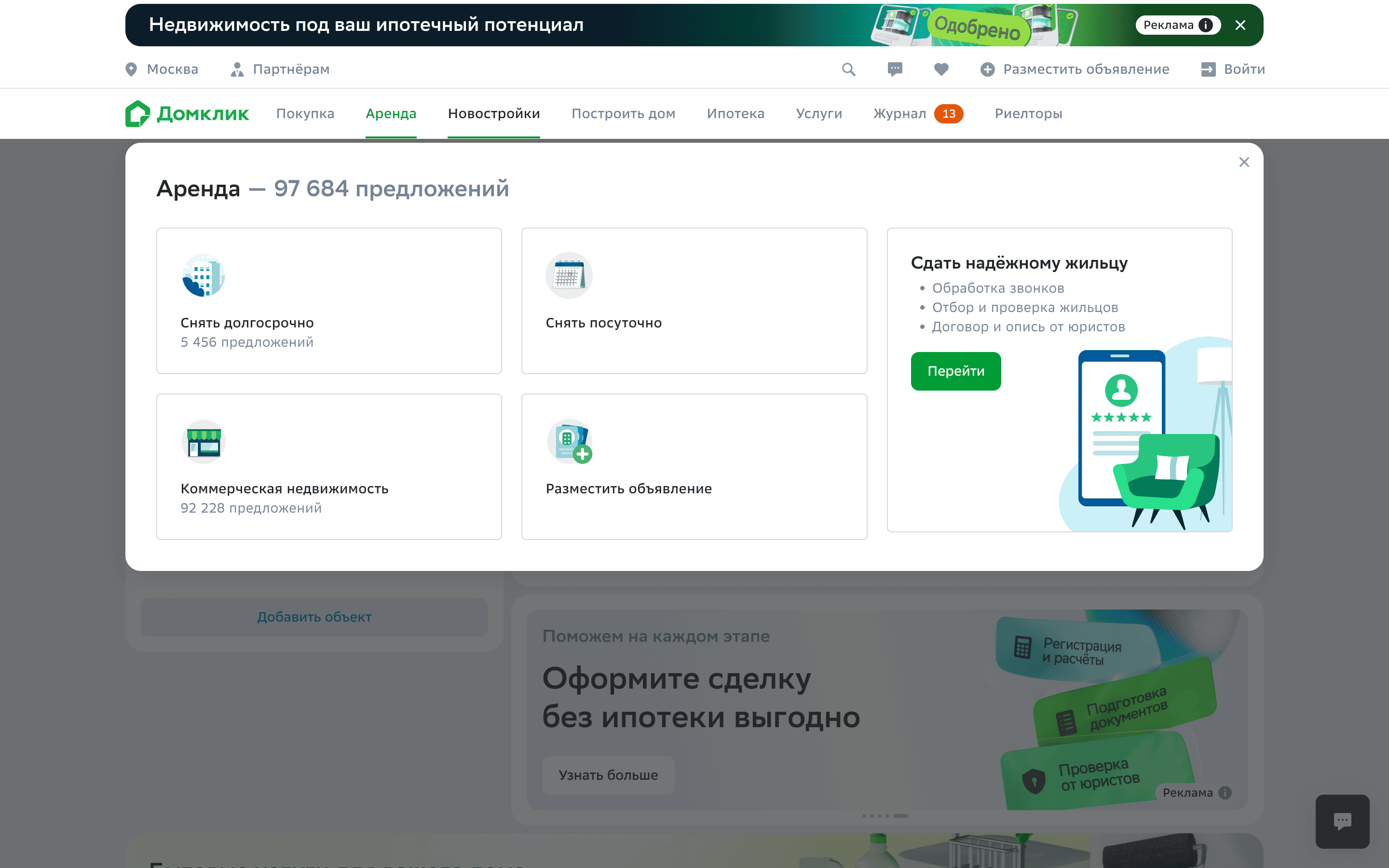Click the Сдать надёжному жильцу heading

pyautogui.click(x=1019, y=263)
